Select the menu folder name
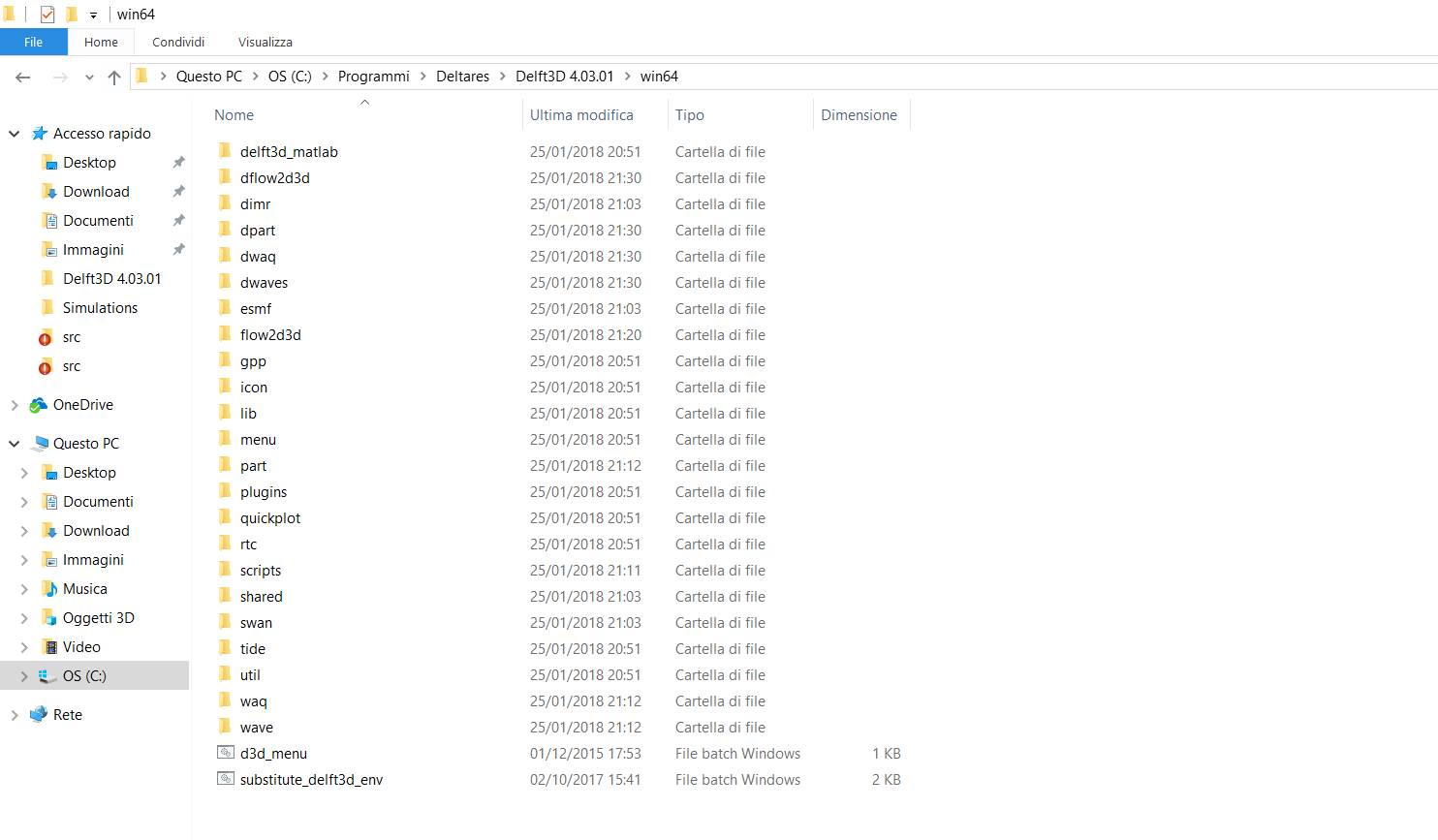 point(259,440)
